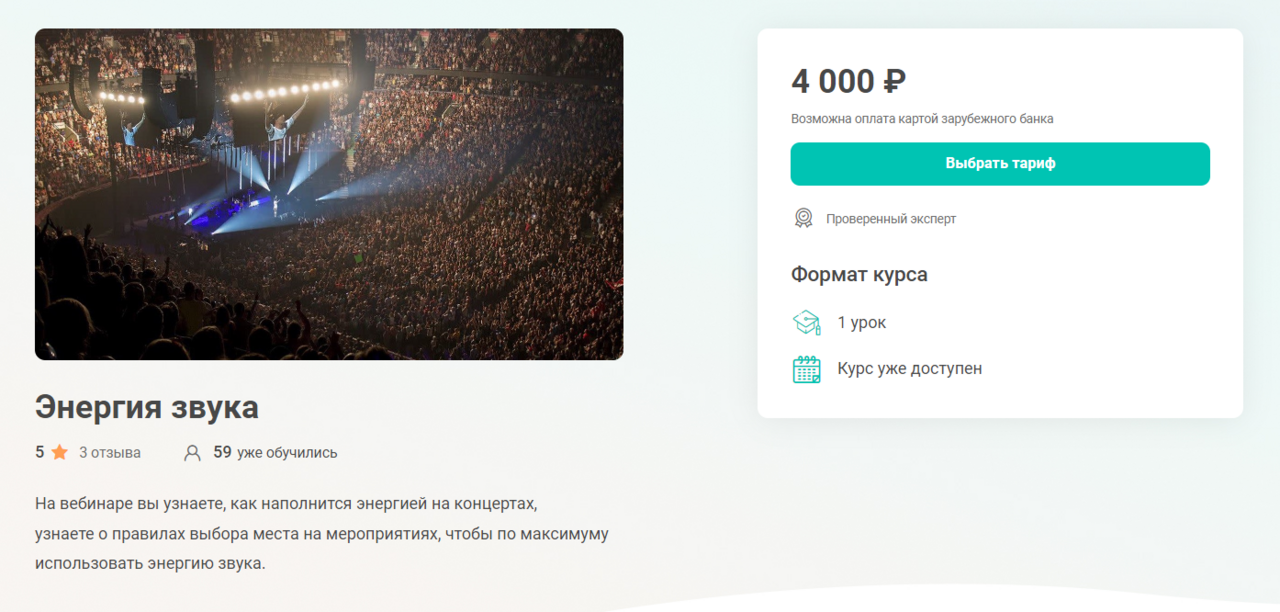Click the webinar description paragraph
This screenshot has height=612, width=1280.
[x=321, y=533]
